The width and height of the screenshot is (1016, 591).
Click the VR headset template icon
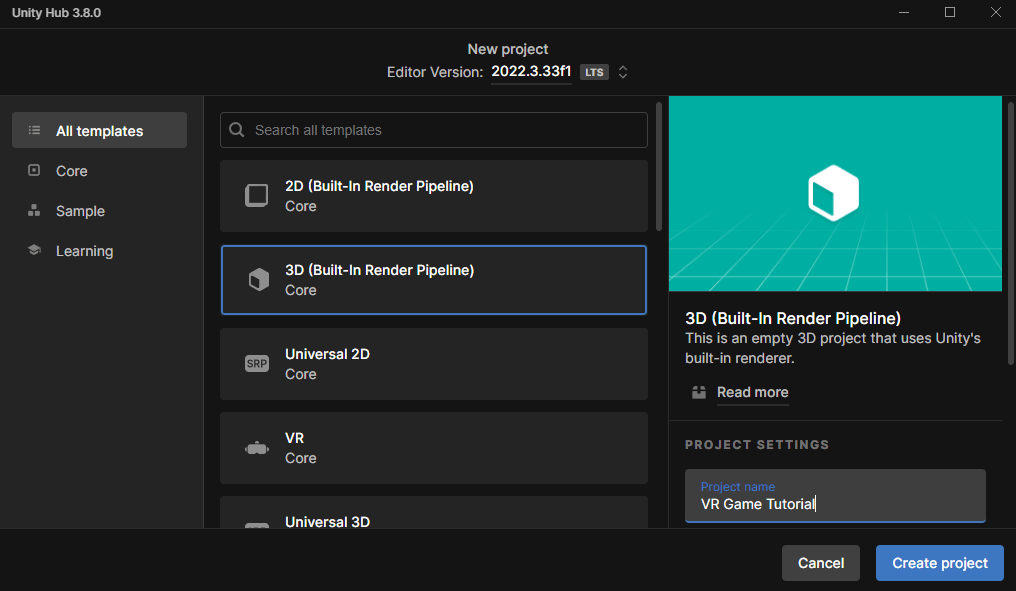coord(257,448)
